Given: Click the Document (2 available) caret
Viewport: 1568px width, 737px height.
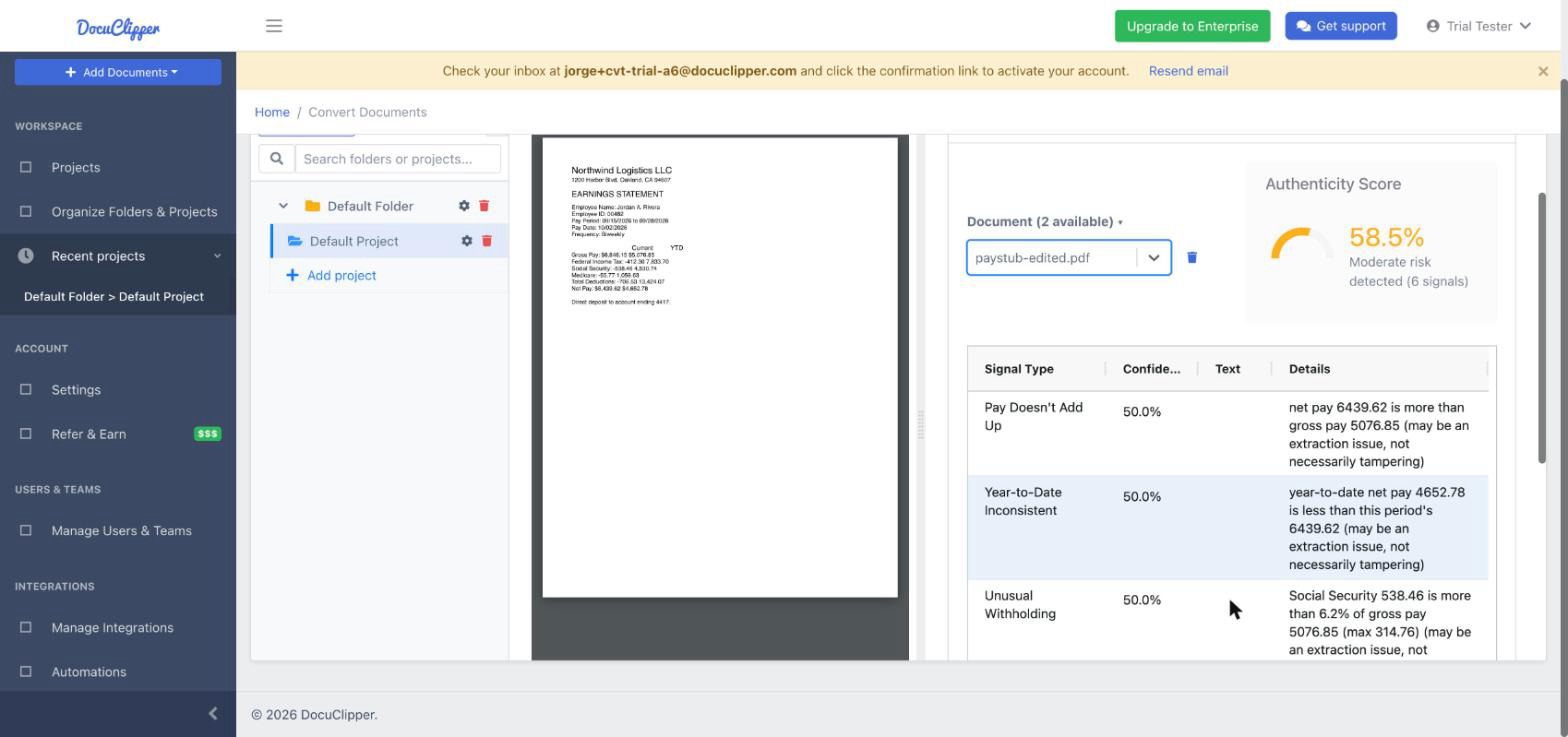Looking at the screenshot, I should coord(1120,222).
